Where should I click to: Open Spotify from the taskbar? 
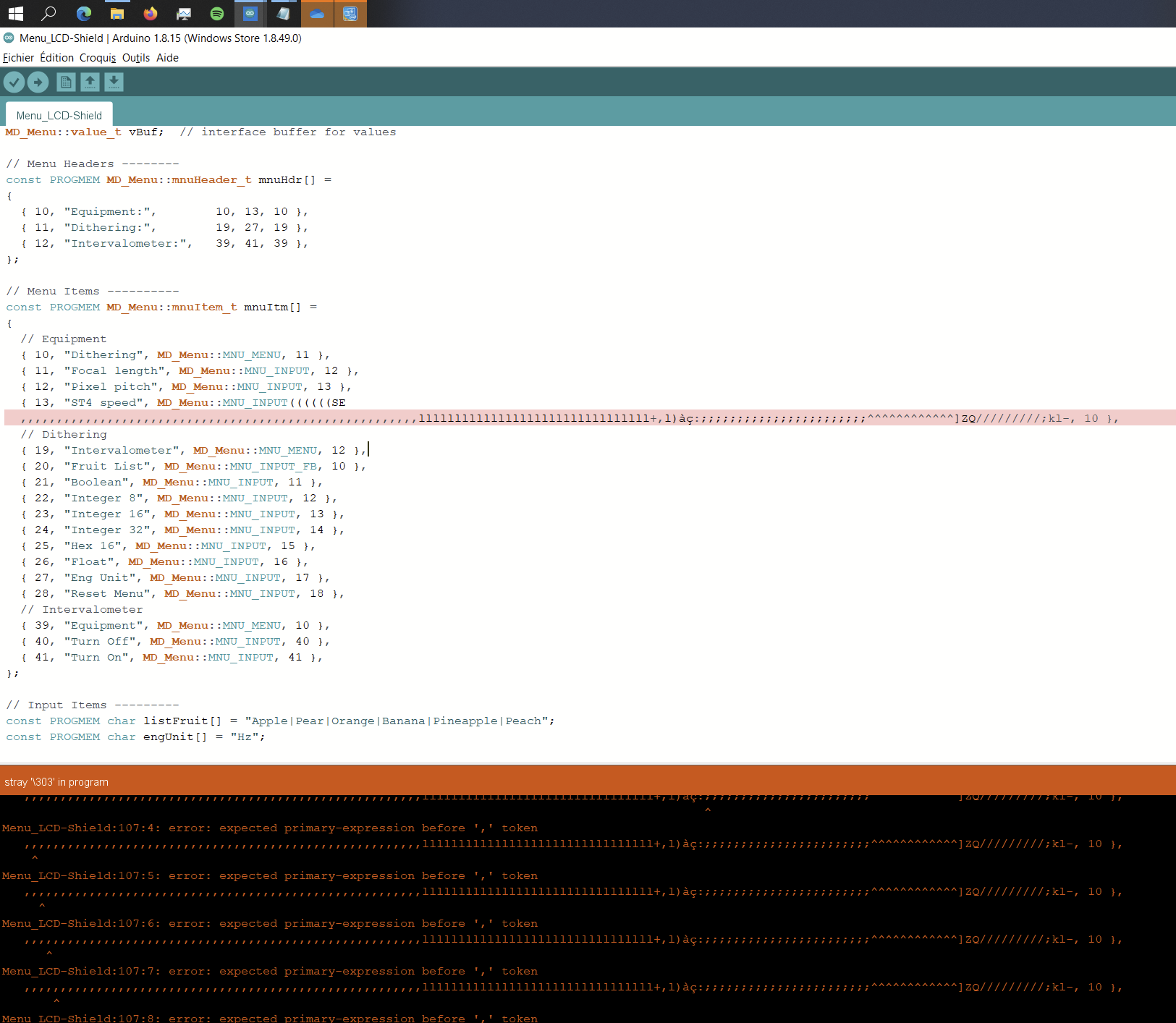pyautogui.click(x=217, y=14)
